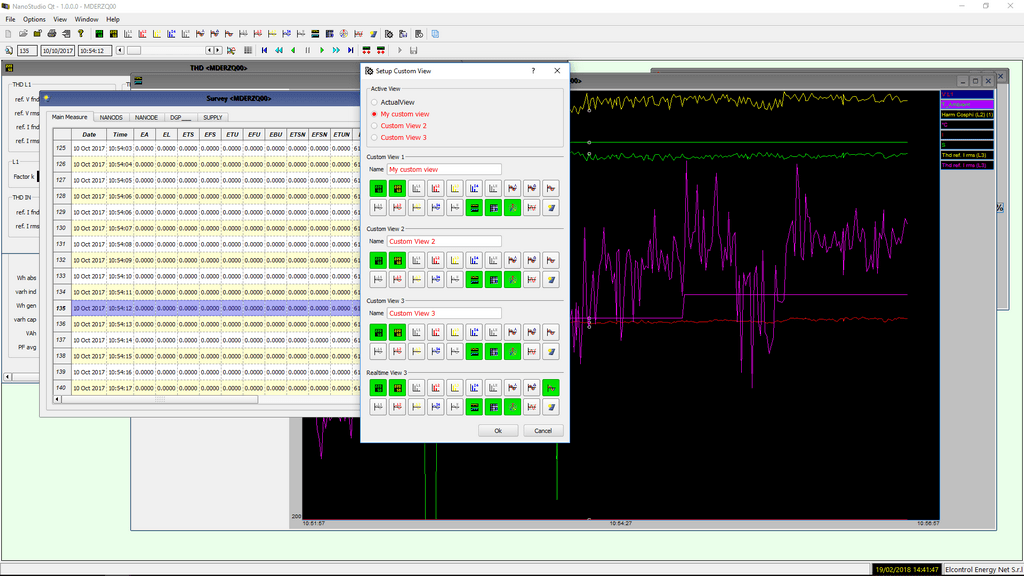Open the SUPPLY tab in Survey
Viewport: 1024px width, 576px height.
tap(214, 117)
